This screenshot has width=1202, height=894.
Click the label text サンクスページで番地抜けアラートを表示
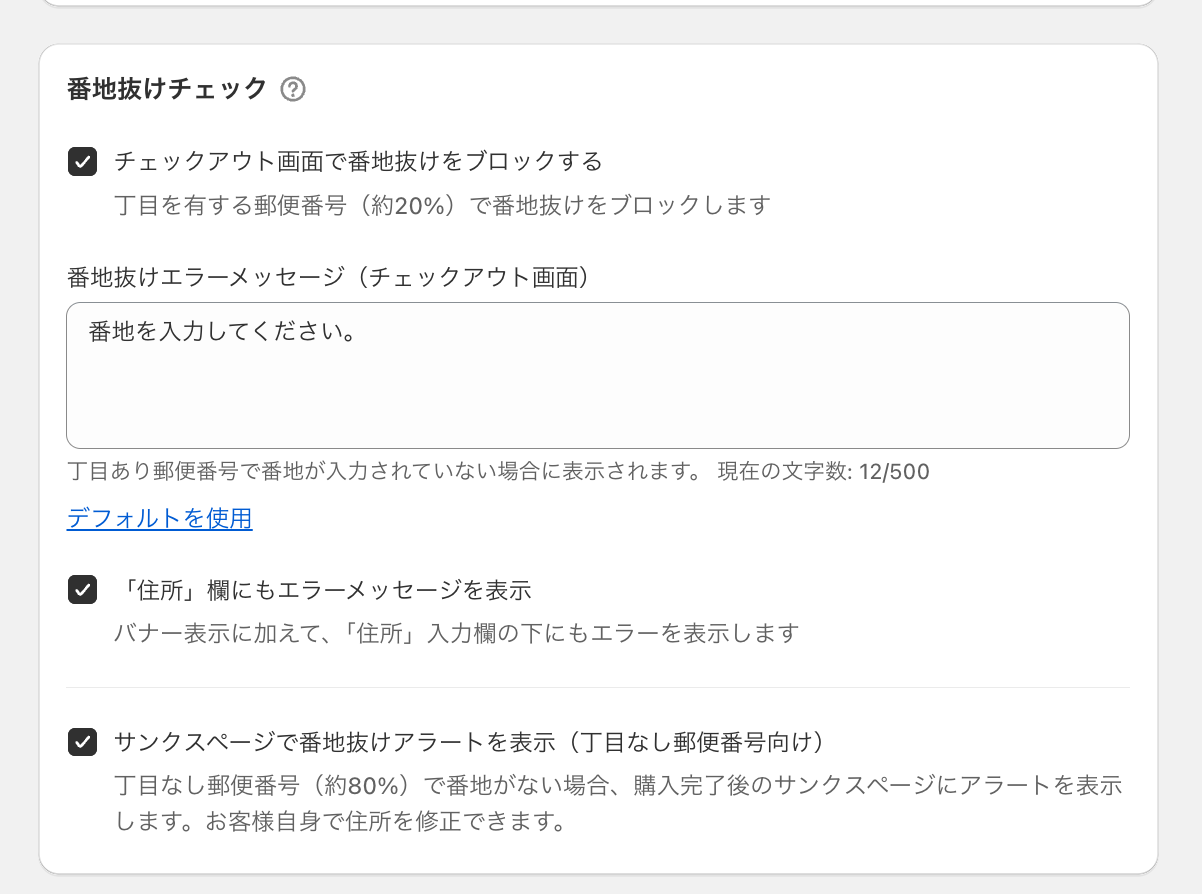pos(468,742)
